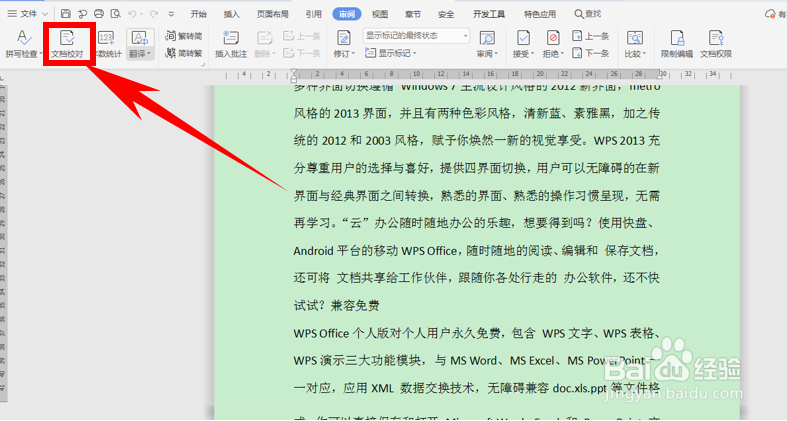Expand the 审阅 pane dropdown arrow

tap(496, 54)
